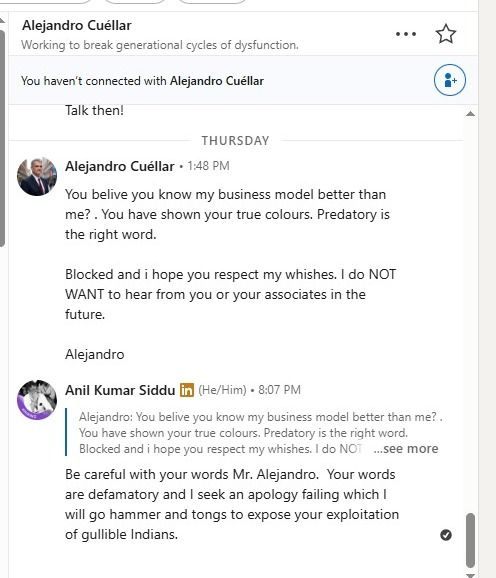Click the message list scrollbar thumb
496x578 pixels.
[470, 540]
